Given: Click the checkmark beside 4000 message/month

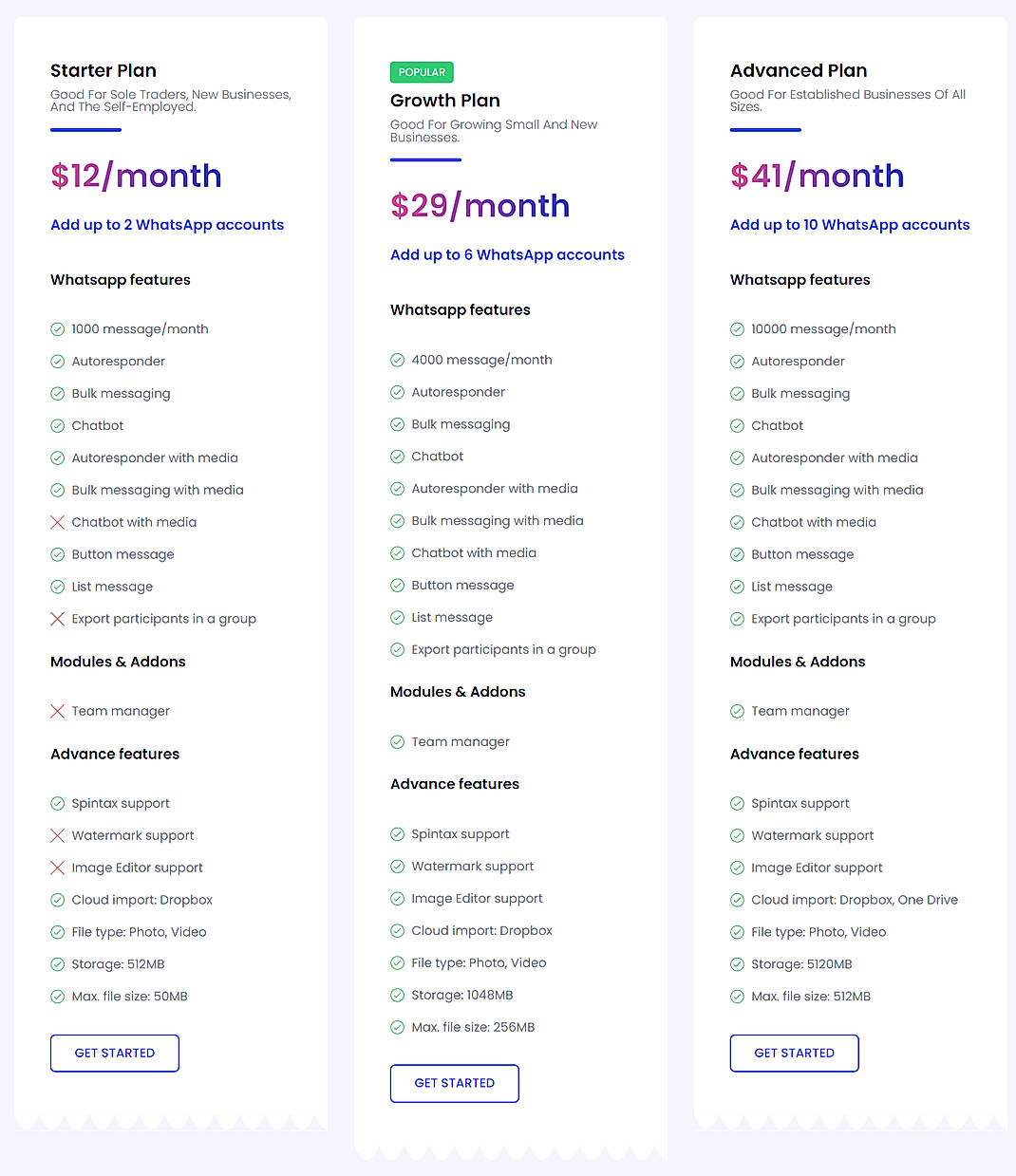Looking at the screenshot, I should [x=397, y=360].
